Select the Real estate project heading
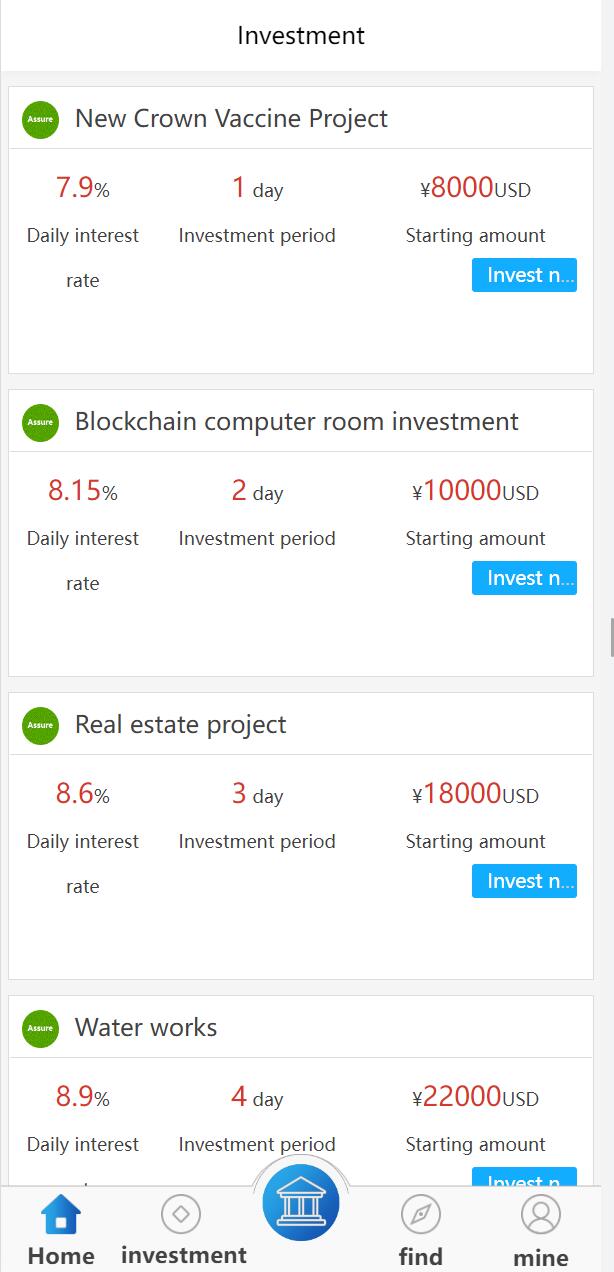This screenshot has width=614, height=1272. click(180, 725)
